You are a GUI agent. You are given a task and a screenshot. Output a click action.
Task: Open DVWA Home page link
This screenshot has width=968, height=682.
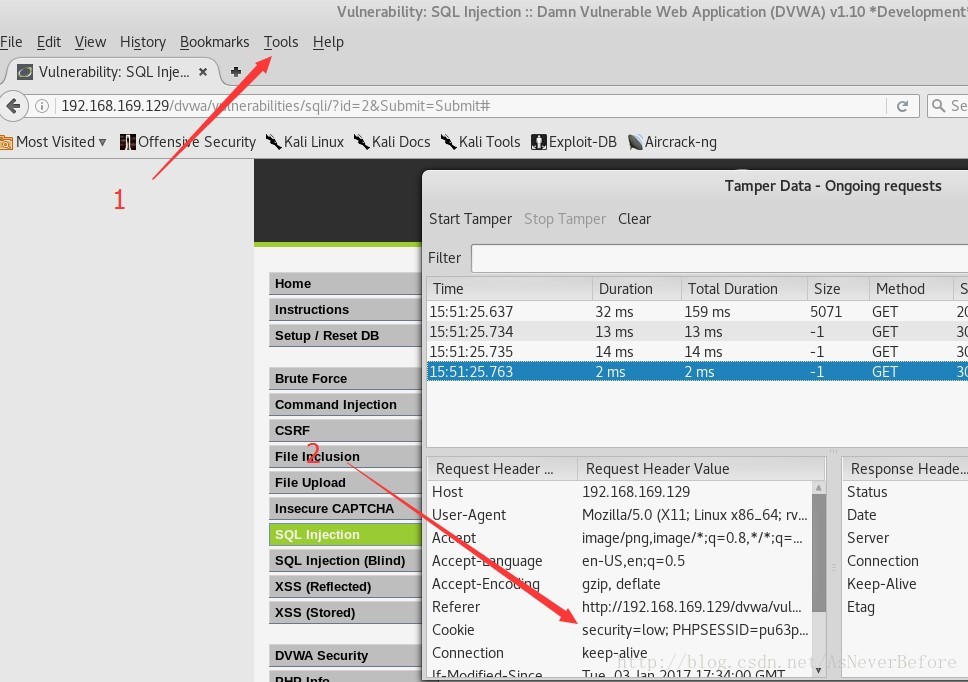coord(346,284)
